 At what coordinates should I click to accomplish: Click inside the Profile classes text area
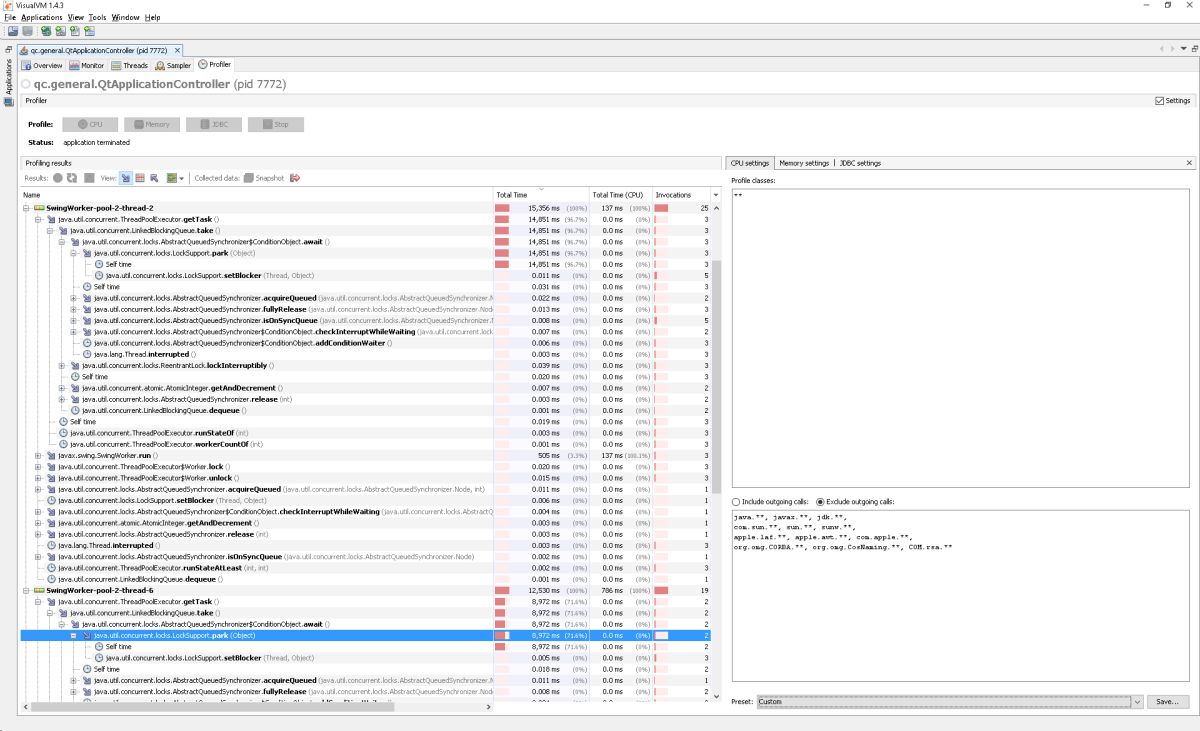tap(960, 338)
